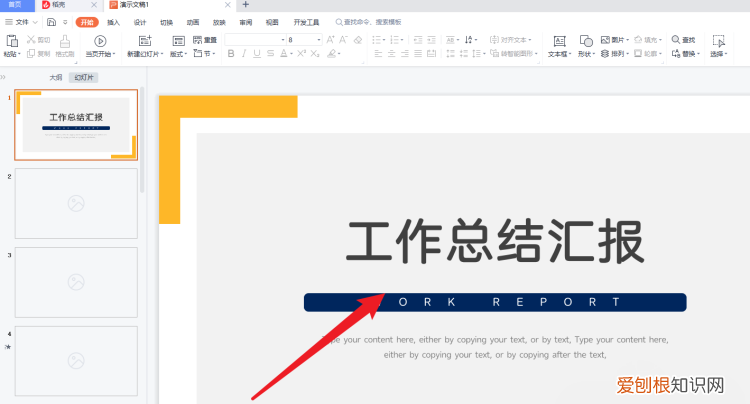Open a new document tab with plus
The image size is (750, 404).
click(245, 5)
